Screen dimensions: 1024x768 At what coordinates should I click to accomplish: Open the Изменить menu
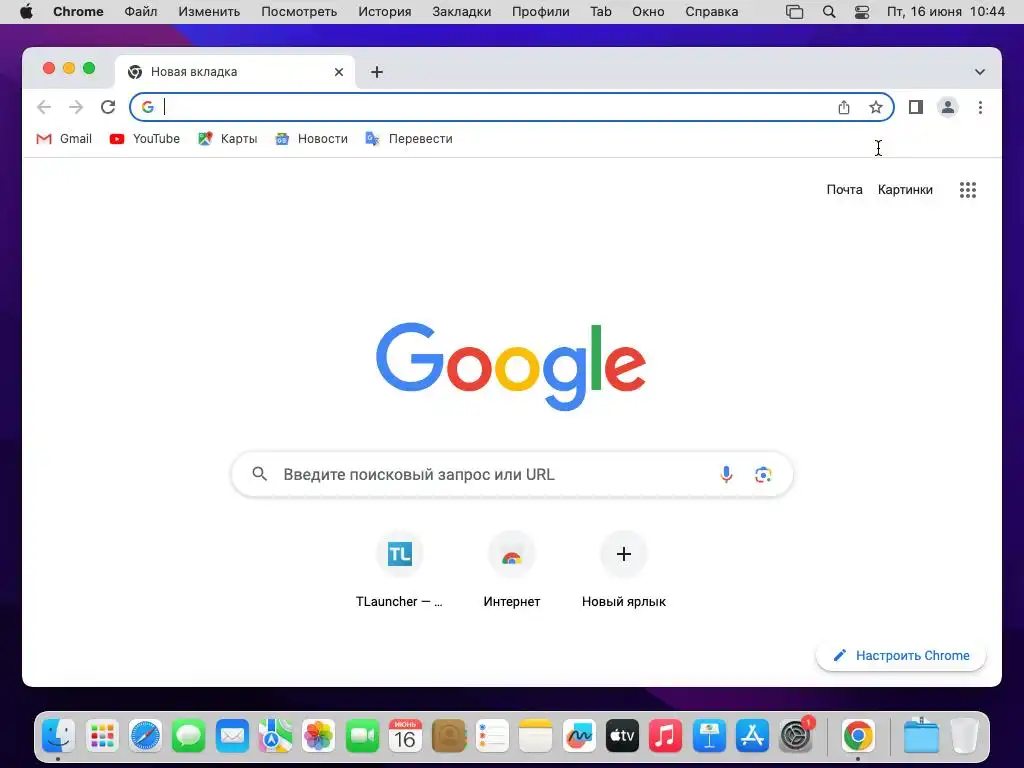coord(209,12)
